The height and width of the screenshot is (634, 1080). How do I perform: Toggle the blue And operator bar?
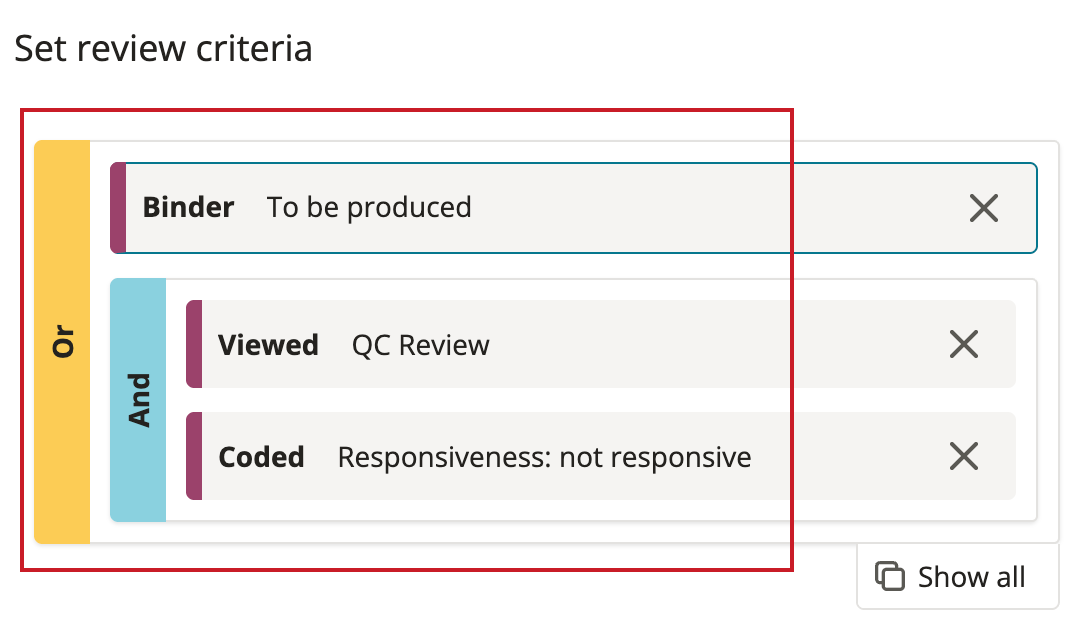[138, 400]
